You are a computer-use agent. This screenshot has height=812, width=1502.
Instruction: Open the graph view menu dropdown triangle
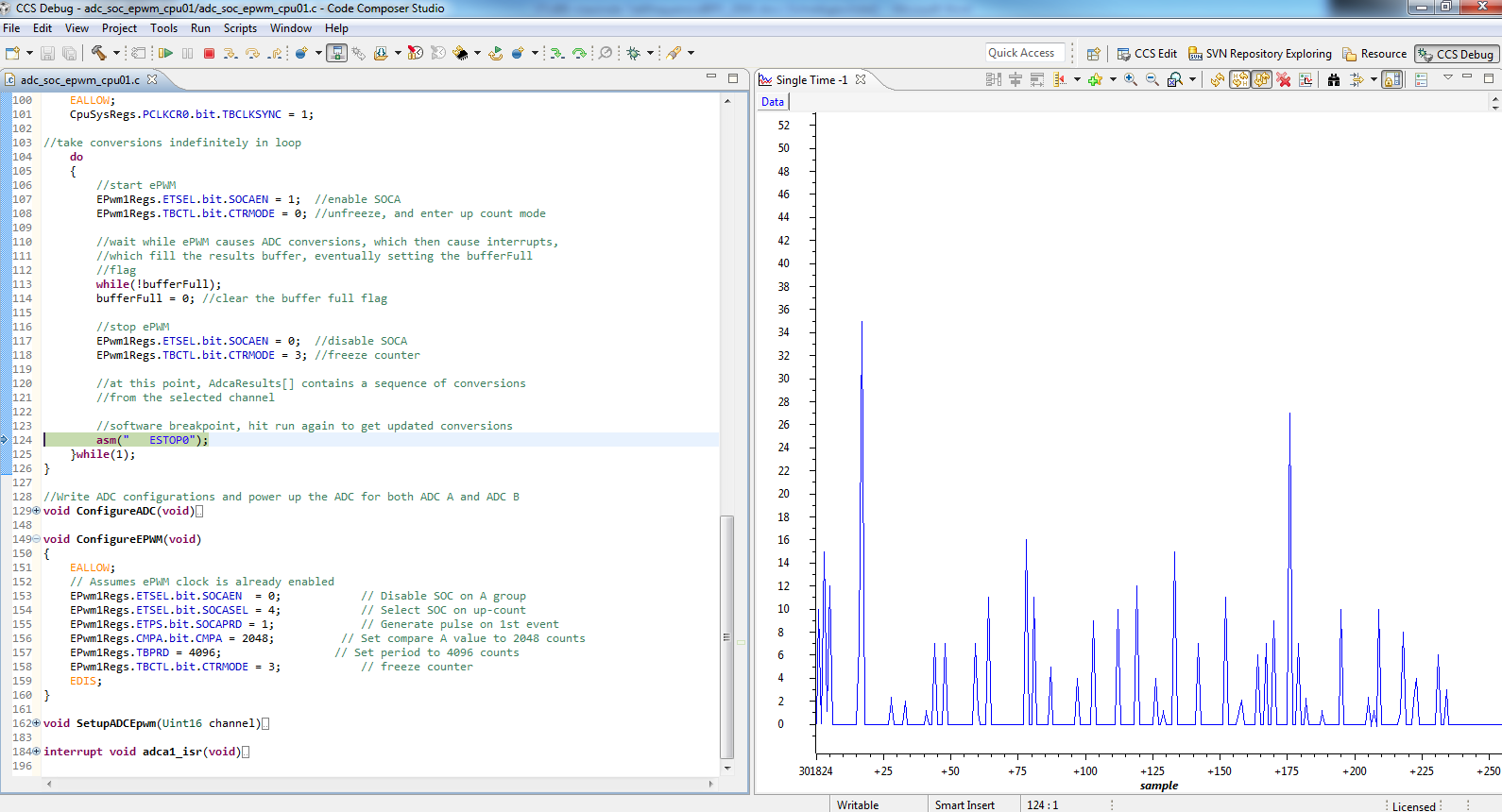1447,78
